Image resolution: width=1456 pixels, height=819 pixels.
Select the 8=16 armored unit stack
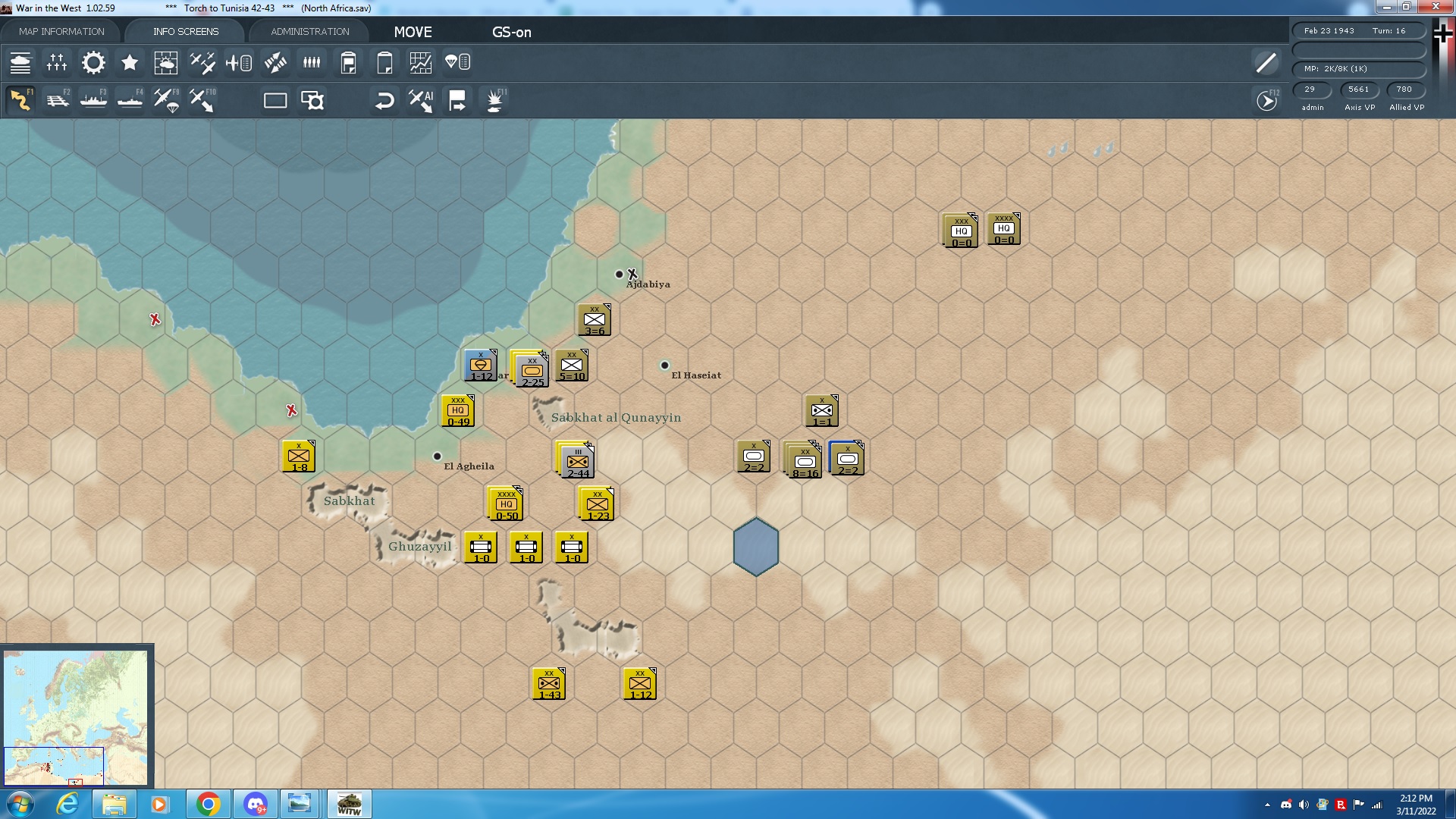(x=805, y=461)
